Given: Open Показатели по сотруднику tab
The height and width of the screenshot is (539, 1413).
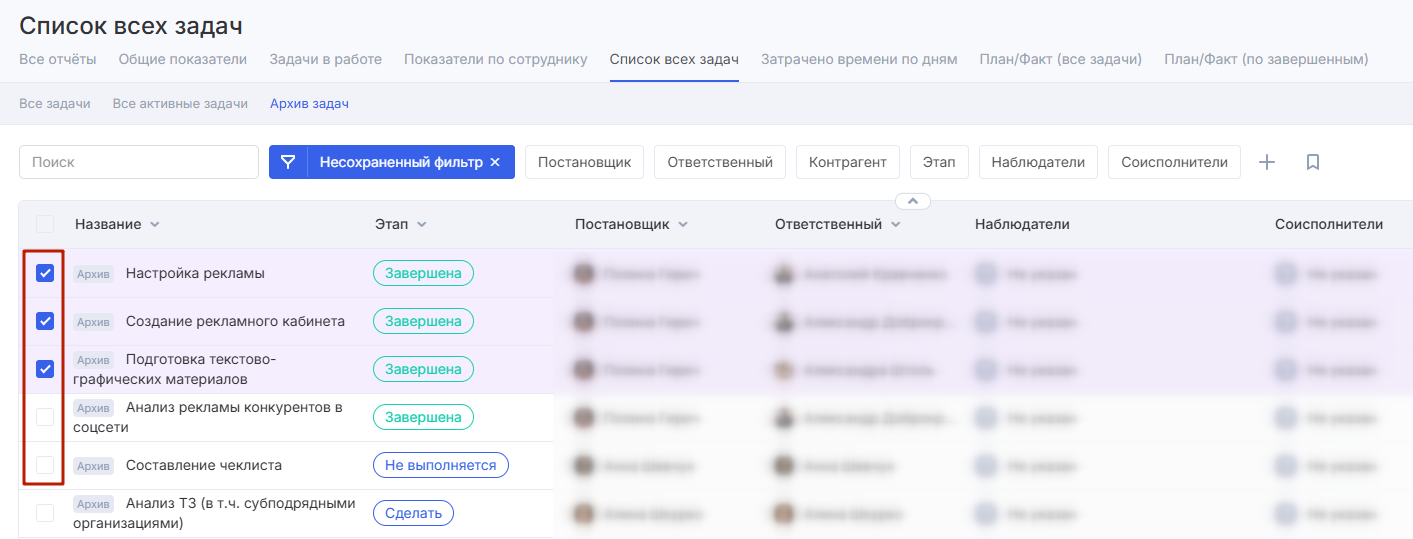Looking at the screenshot, I should [x=496, y=59].
